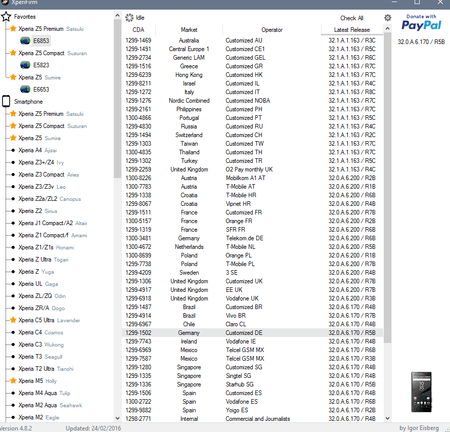Click the by Igor Eisberg credit
This screenshot has height=432, width=450.
point(419,428)
